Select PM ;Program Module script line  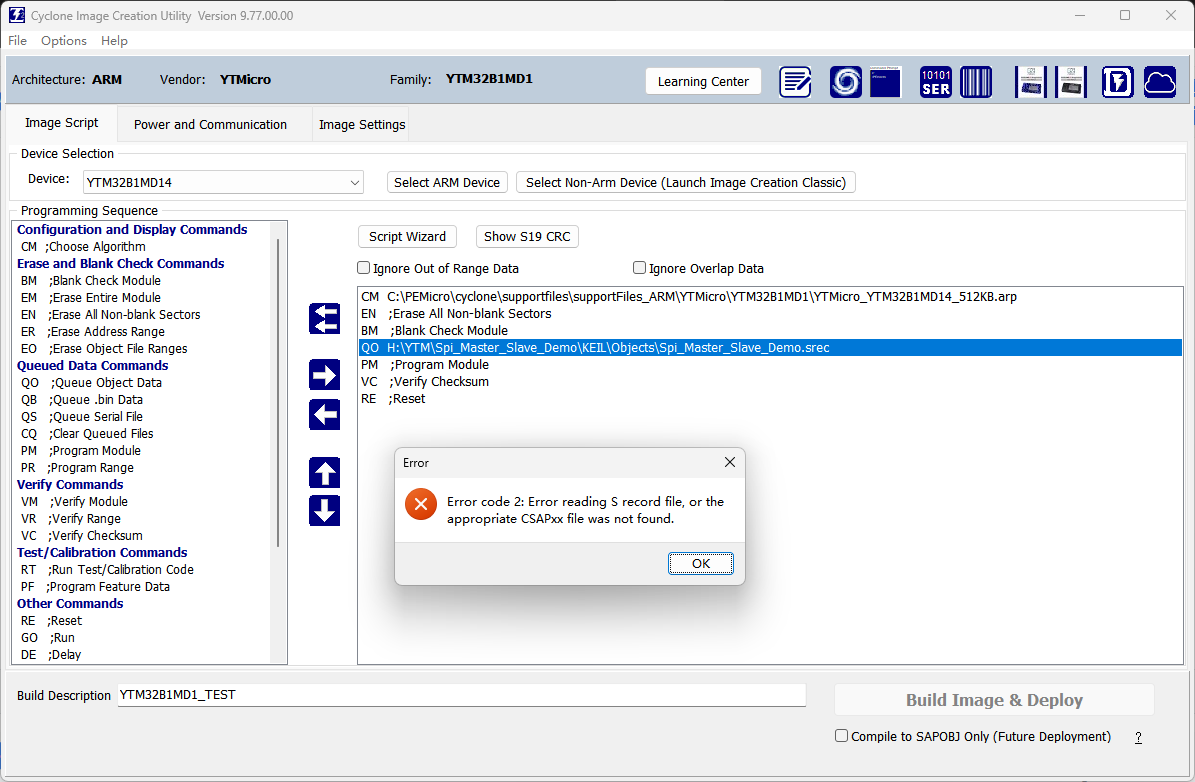point(770,364)
